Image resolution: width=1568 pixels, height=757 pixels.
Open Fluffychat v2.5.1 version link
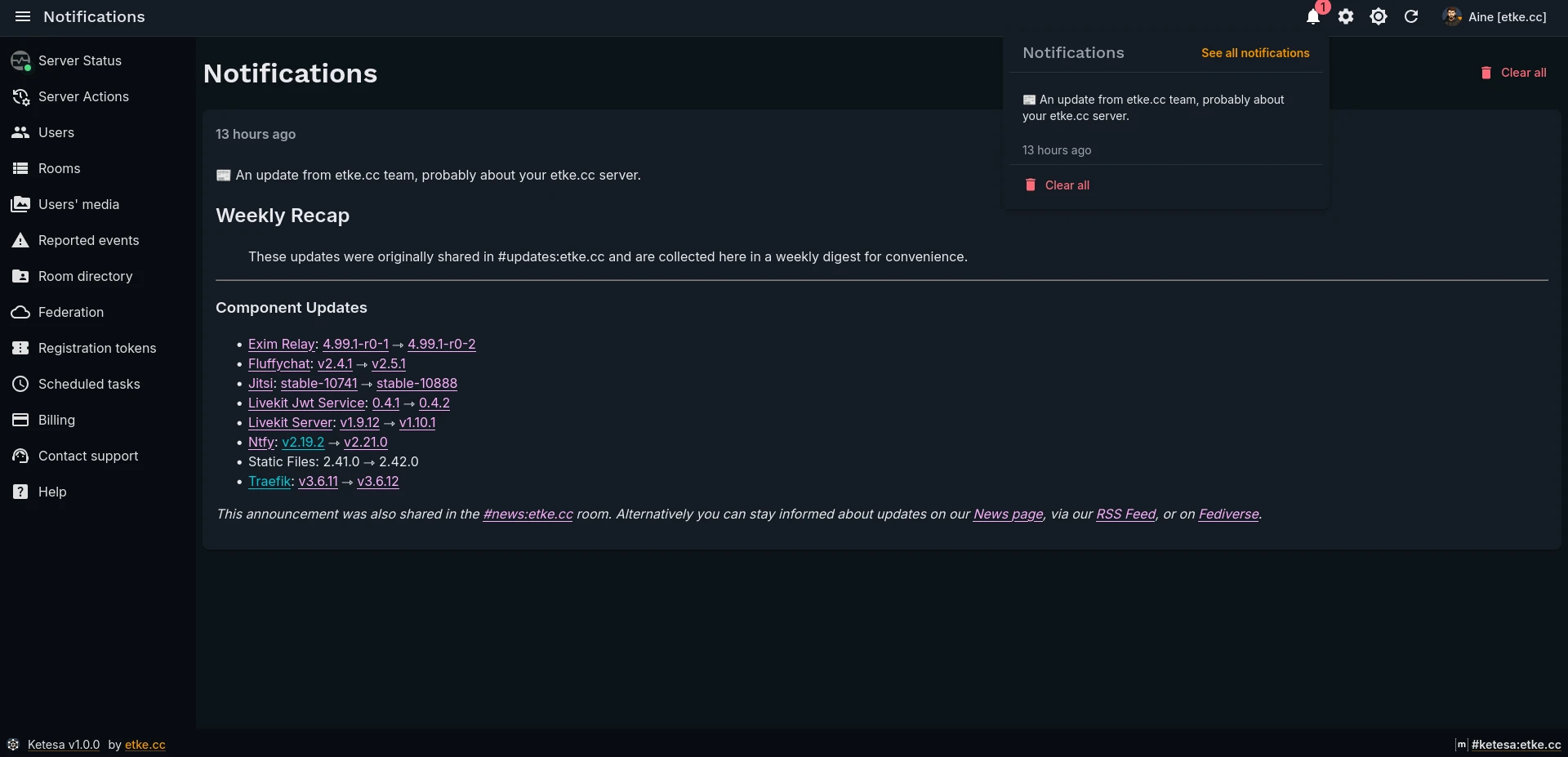389,364
